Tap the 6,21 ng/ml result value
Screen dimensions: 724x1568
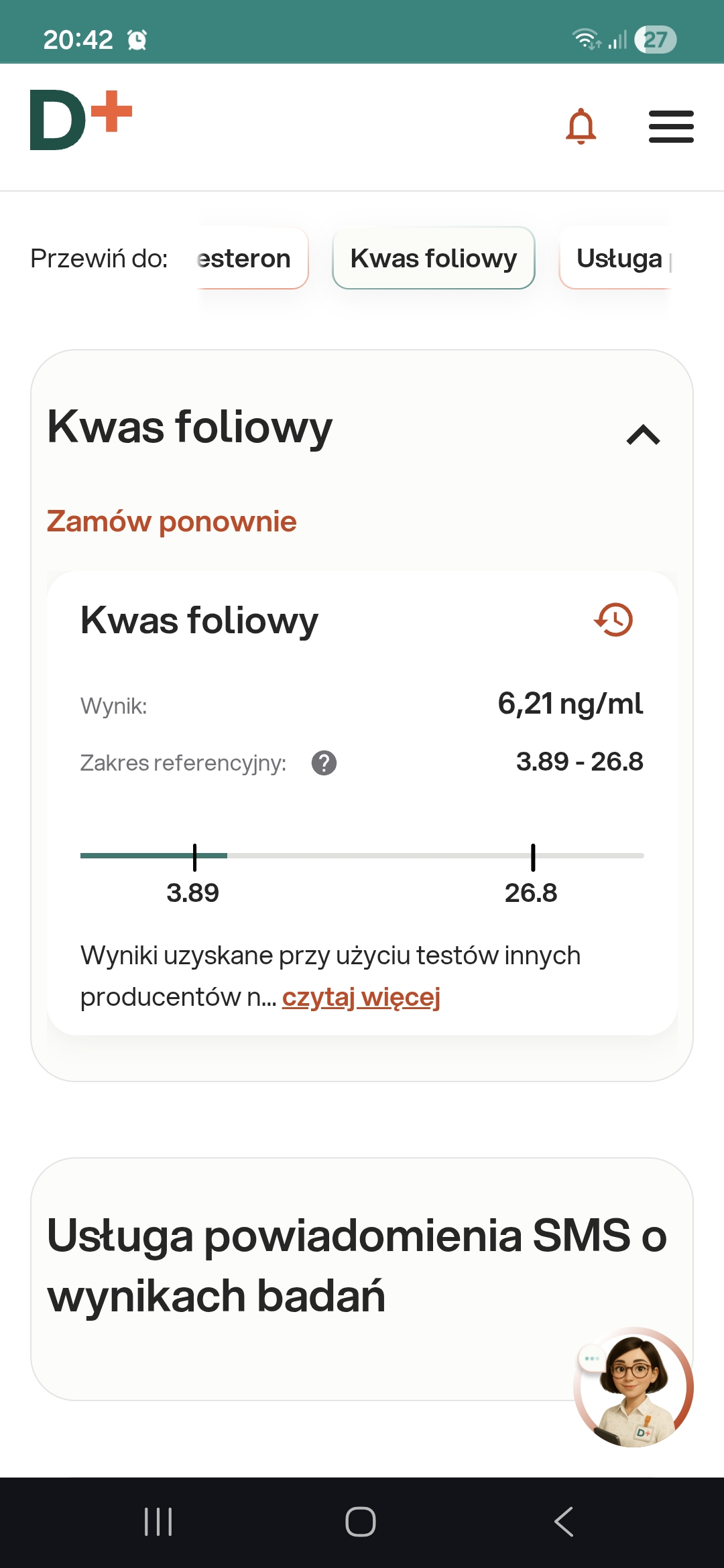pos(570,704)
